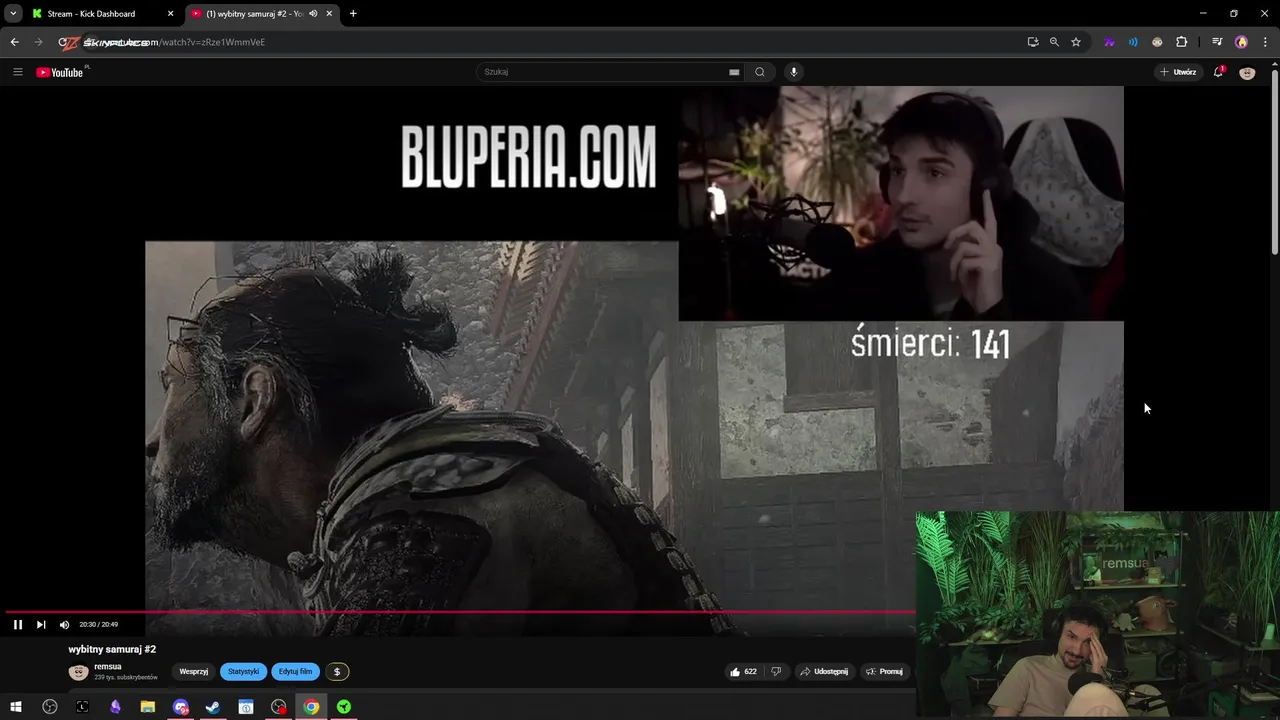
Task: Expand the tab search dropdown
Action: (x=13, y=14)
